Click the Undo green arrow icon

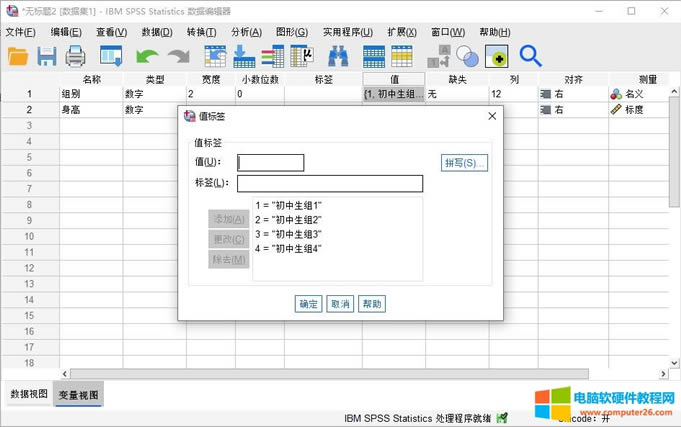[x=147, y=57]
